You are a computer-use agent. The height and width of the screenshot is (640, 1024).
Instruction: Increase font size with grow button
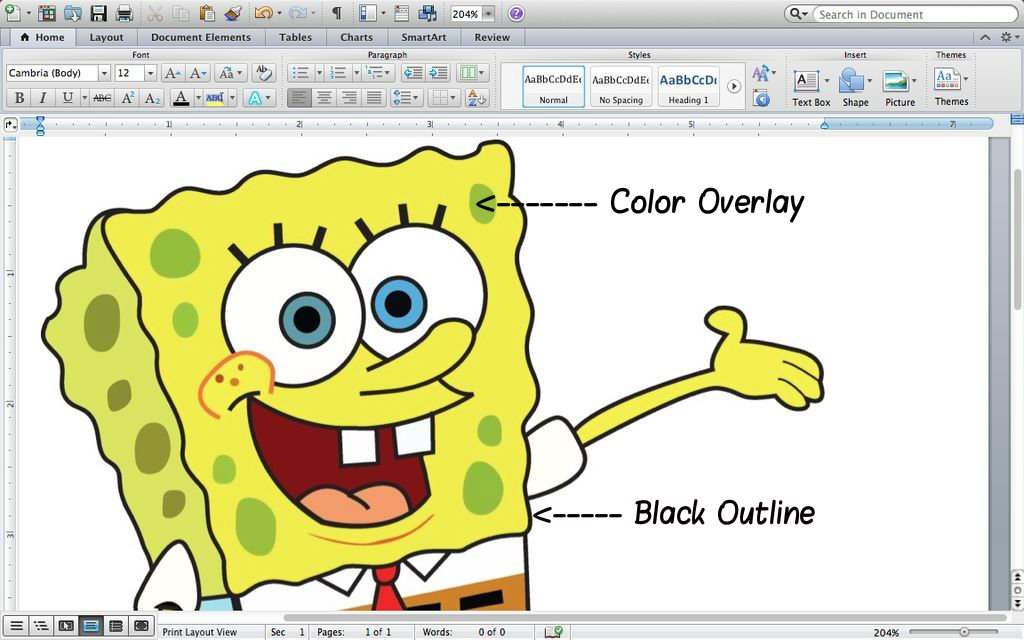pos(173,73)
